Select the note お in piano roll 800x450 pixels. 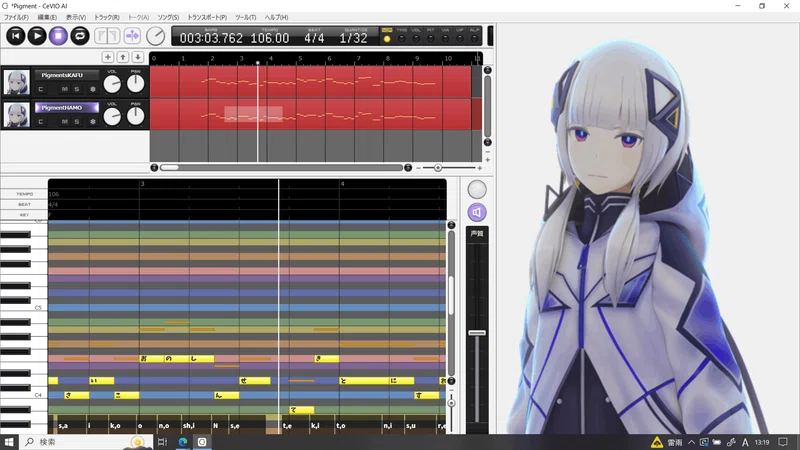pyautogui.click(x=152, y=359)
